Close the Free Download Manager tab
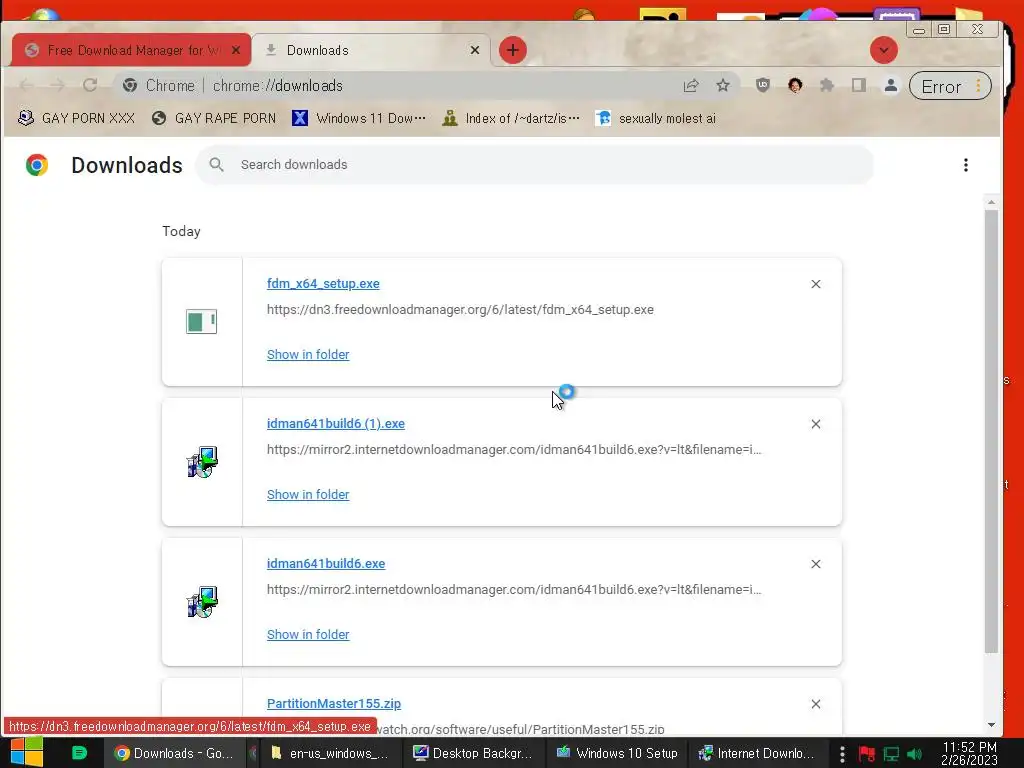Viewport: 1024px width, 768px height. pos(236,50)
